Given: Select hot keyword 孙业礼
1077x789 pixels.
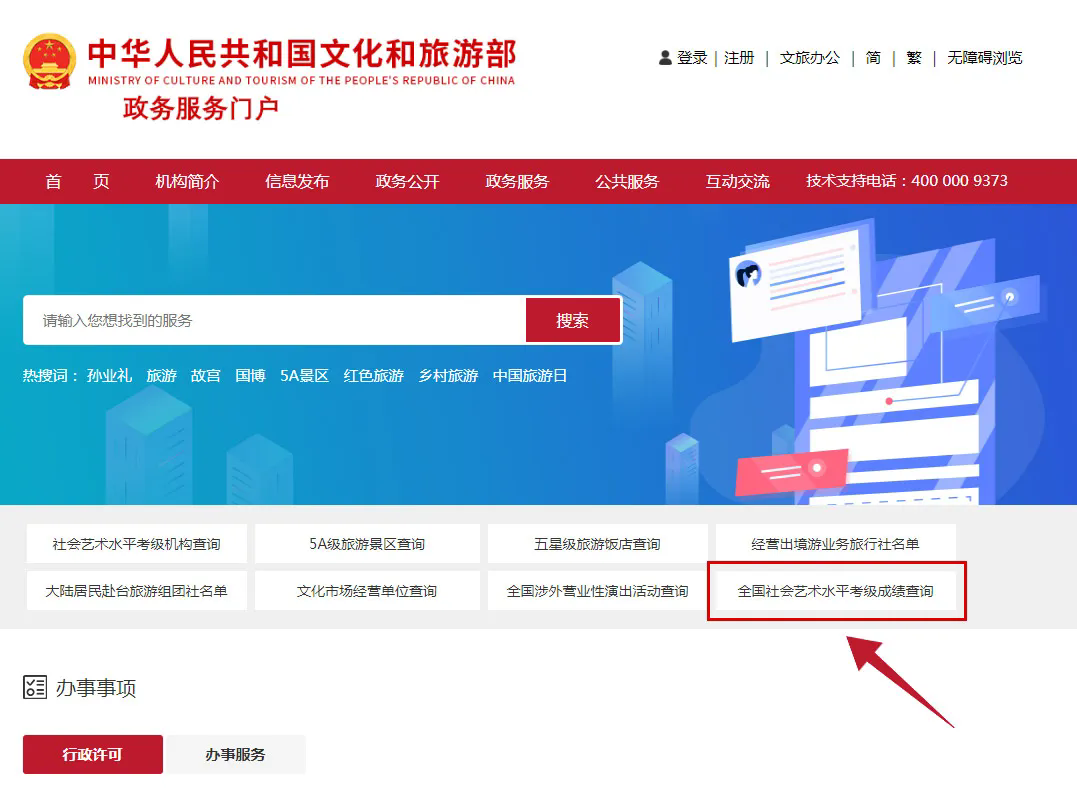Looking at the screenshot, I should tap(109, 376).
